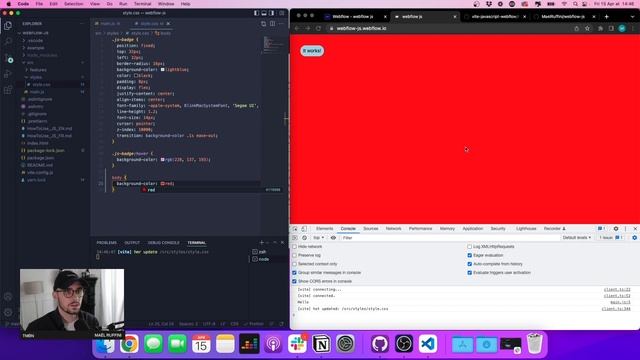This screenshot has height=360, width=640.
Task: Switch to the Elements tab in DevTools
Action: point(324,229)
